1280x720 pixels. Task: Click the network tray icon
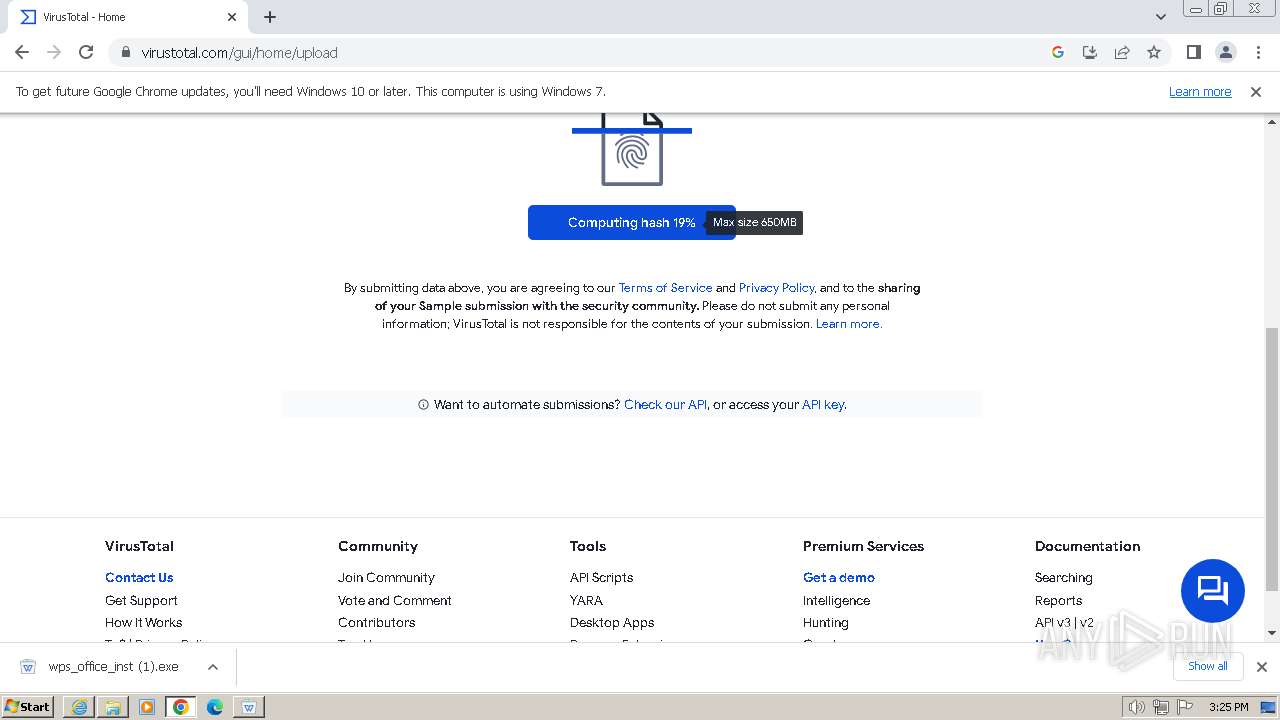[1161, 707]
